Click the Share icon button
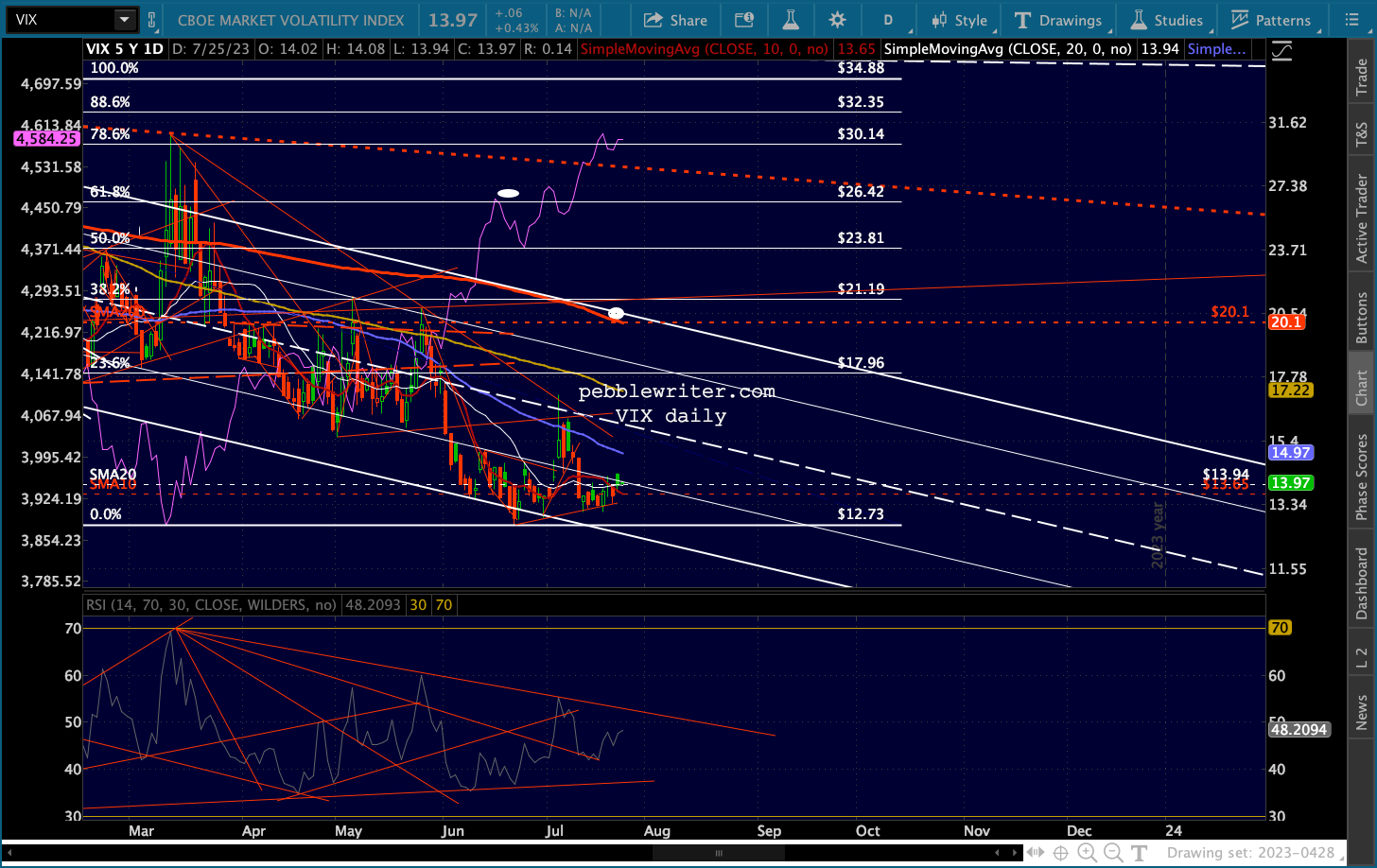This screenshot has height=868, width=1377. (675, 20)
